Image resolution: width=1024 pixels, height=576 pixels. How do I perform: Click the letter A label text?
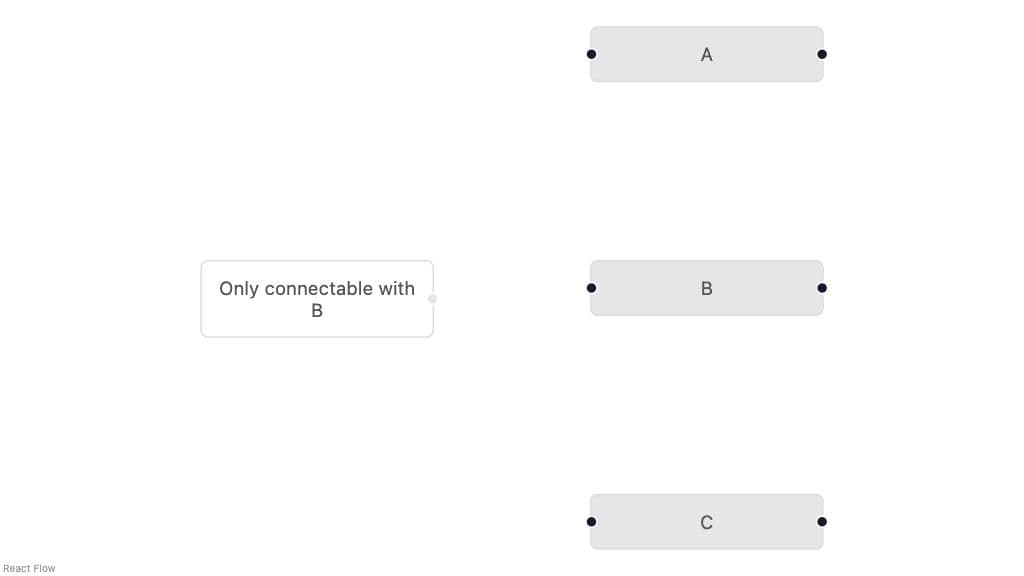[x=707, y=55]
